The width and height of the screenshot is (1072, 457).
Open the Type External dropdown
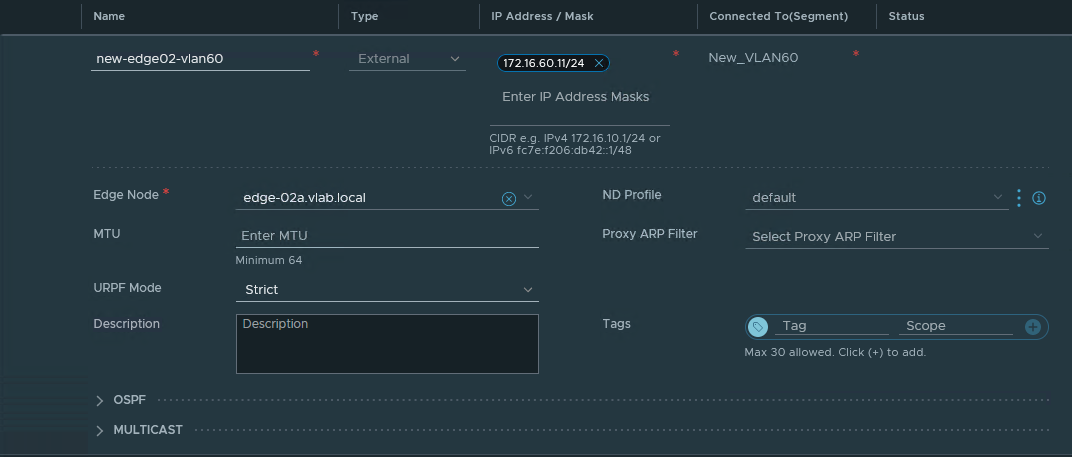point(406,59)
